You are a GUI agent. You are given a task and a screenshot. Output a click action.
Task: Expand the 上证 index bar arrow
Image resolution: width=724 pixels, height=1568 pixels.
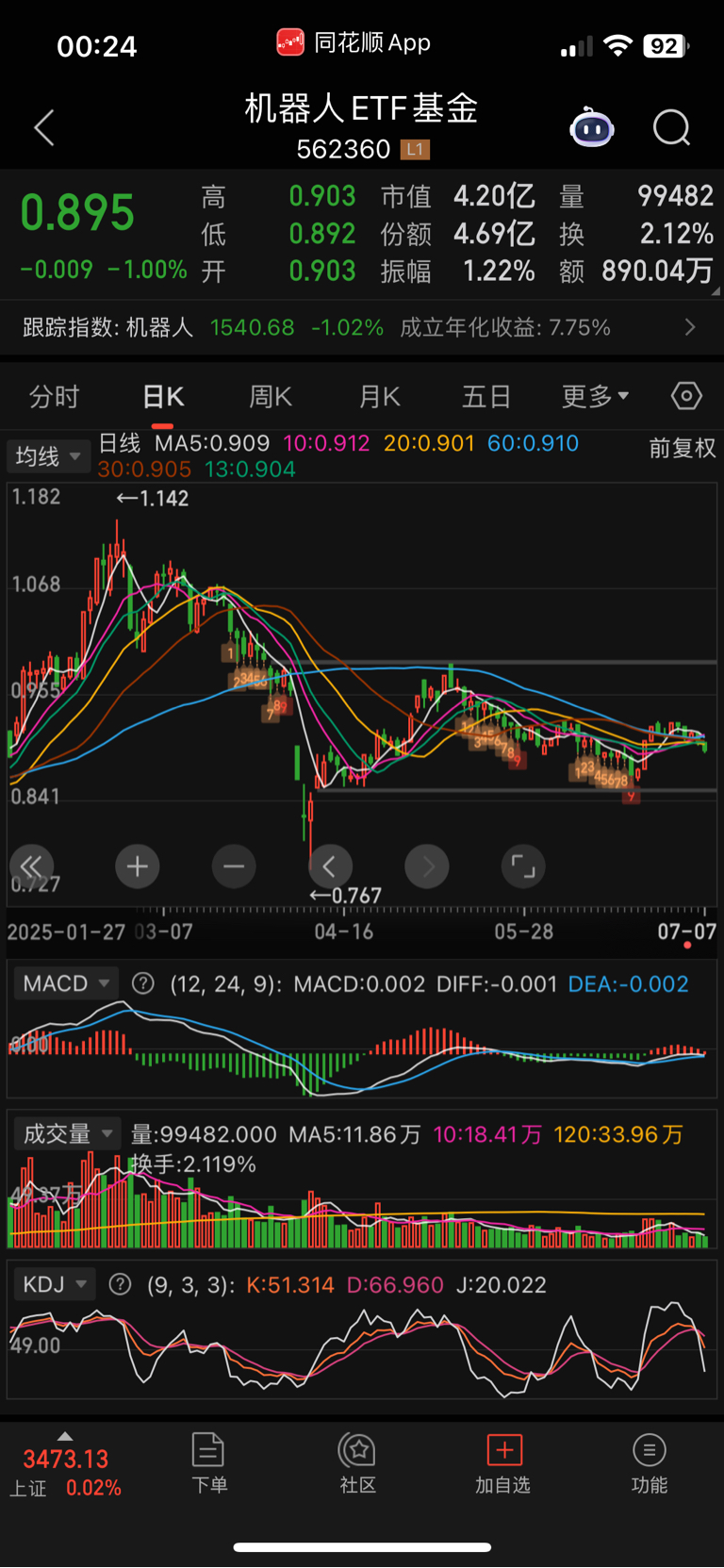(x=65, y=1436)
